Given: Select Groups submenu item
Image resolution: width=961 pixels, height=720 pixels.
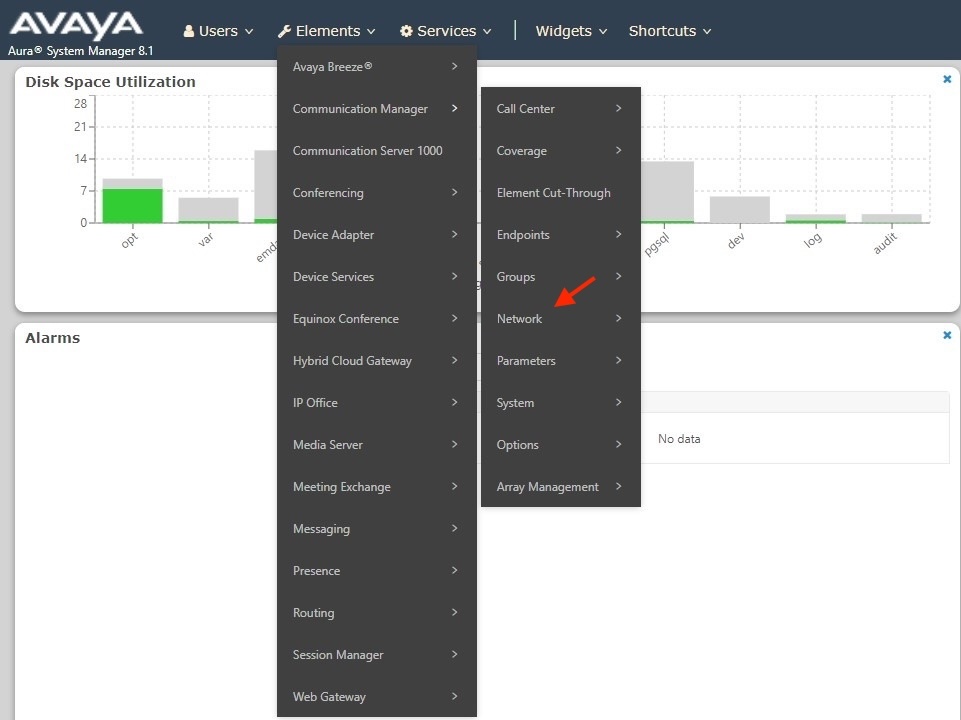Looking at the screenshot, I should pos(560,276).
